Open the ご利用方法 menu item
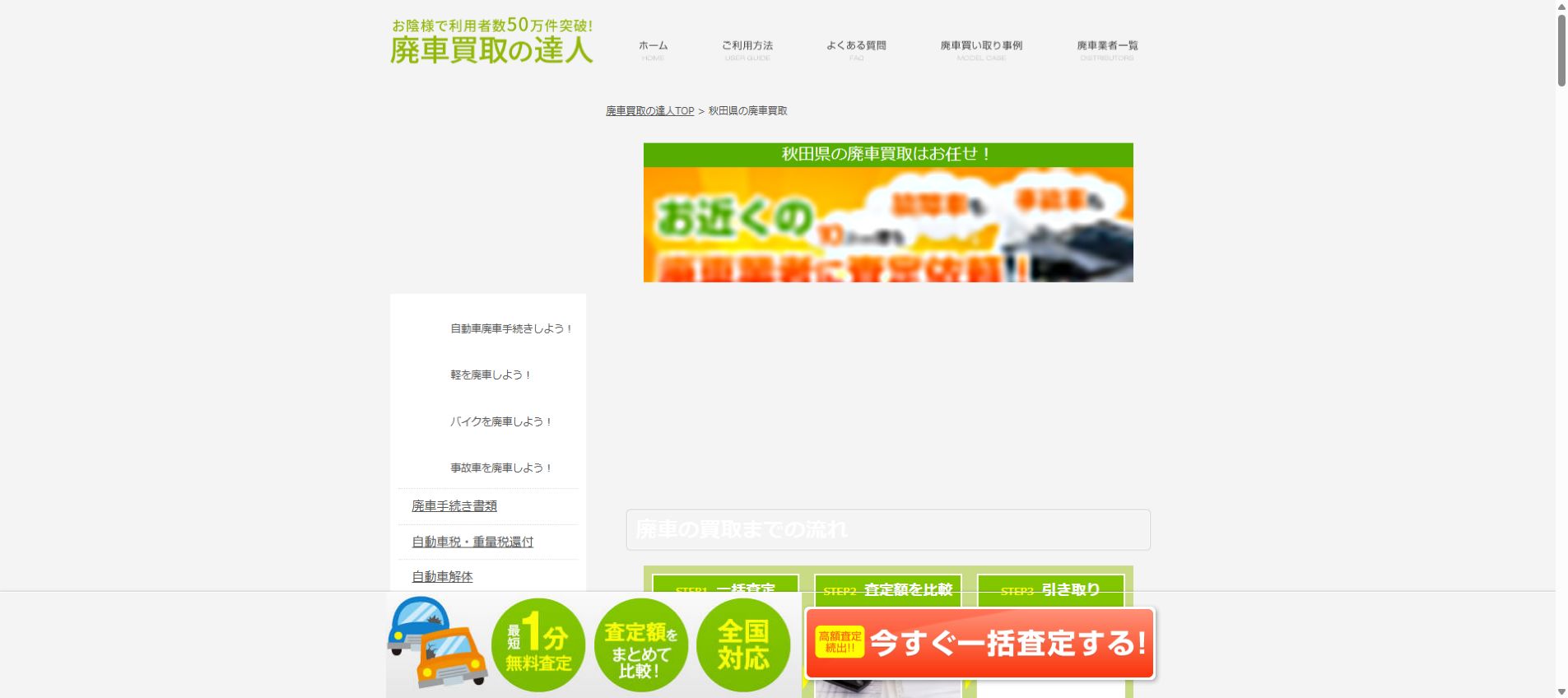Image resolution: width=1568 pixels, height=698 pixels. click(747, 50)
